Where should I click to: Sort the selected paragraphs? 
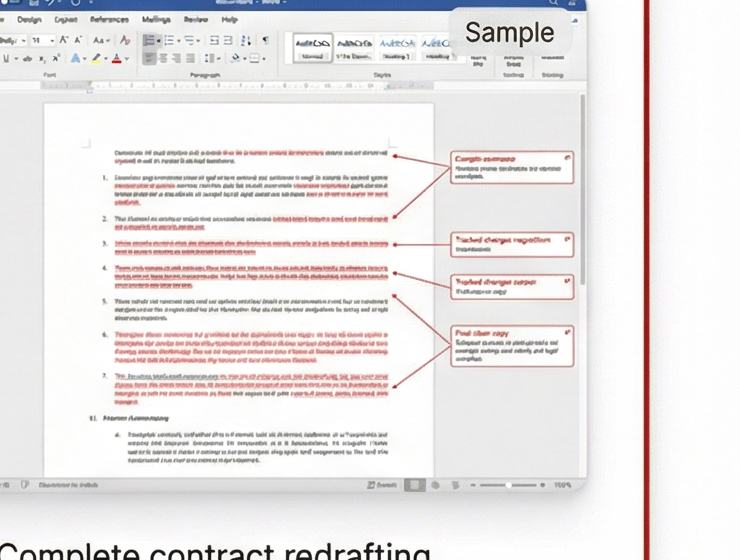coord(245,41)
